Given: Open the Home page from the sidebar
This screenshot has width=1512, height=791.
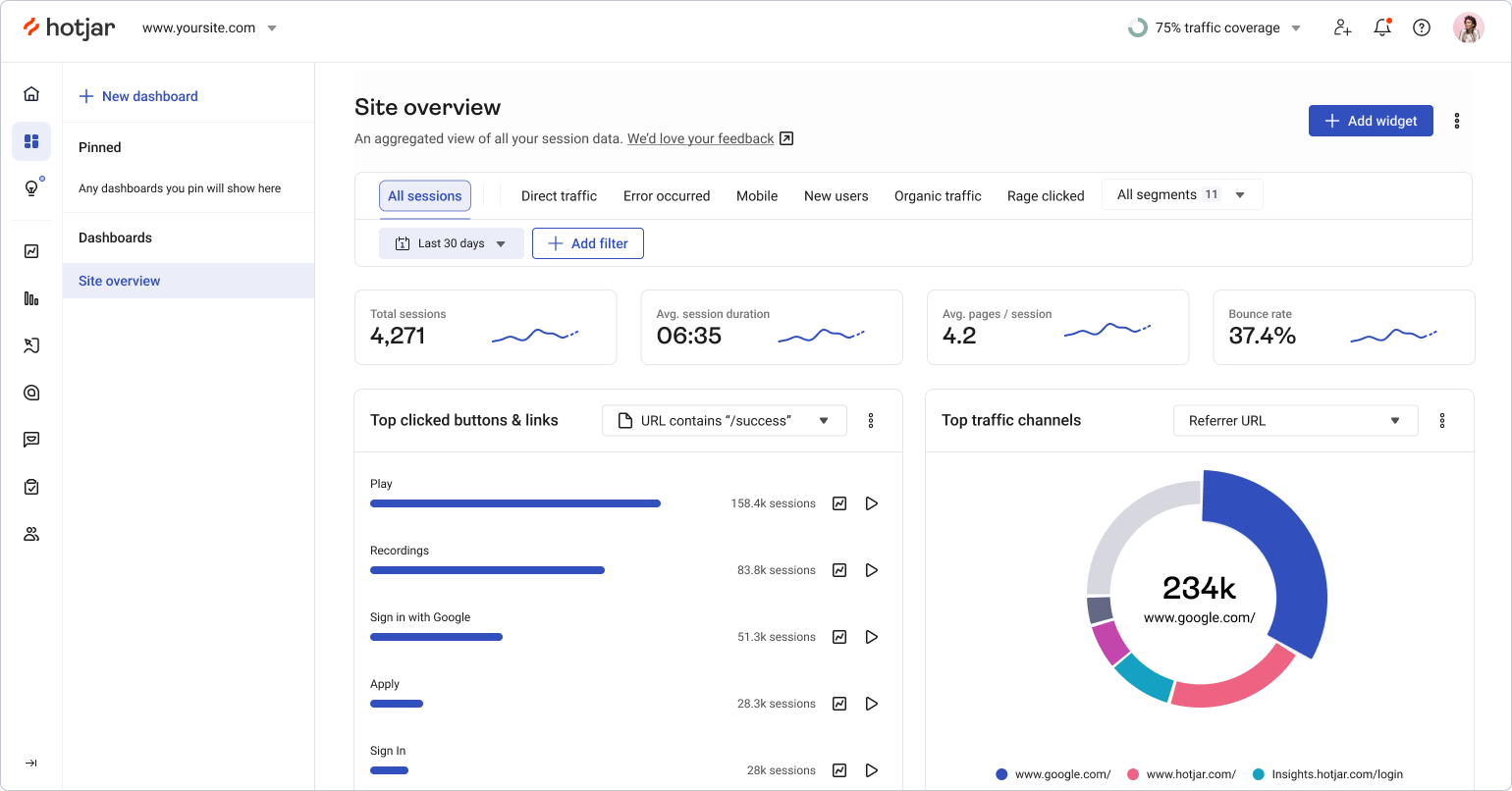Looking at the screenshot, I should (31, 92).
